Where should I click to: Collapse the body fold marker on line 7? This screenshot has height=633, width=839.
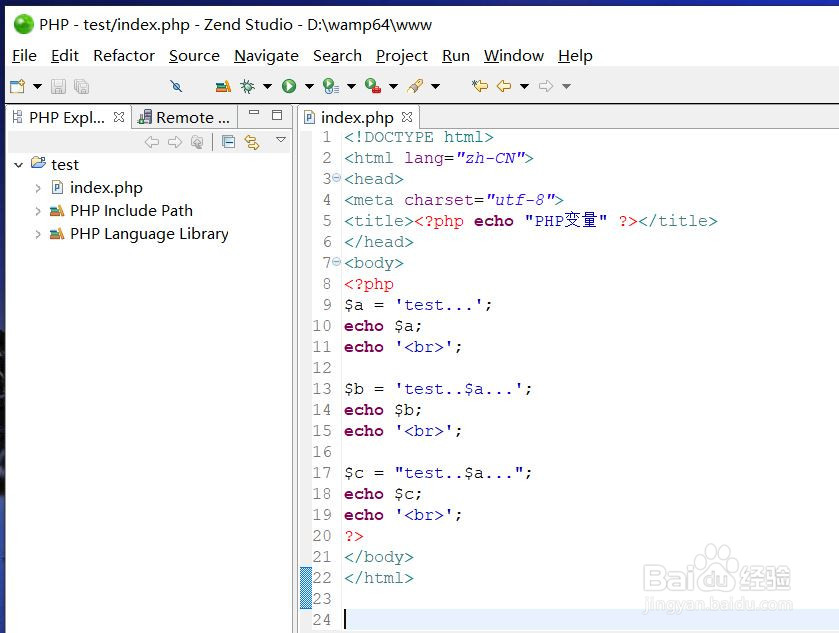click(x=336, y=262)
